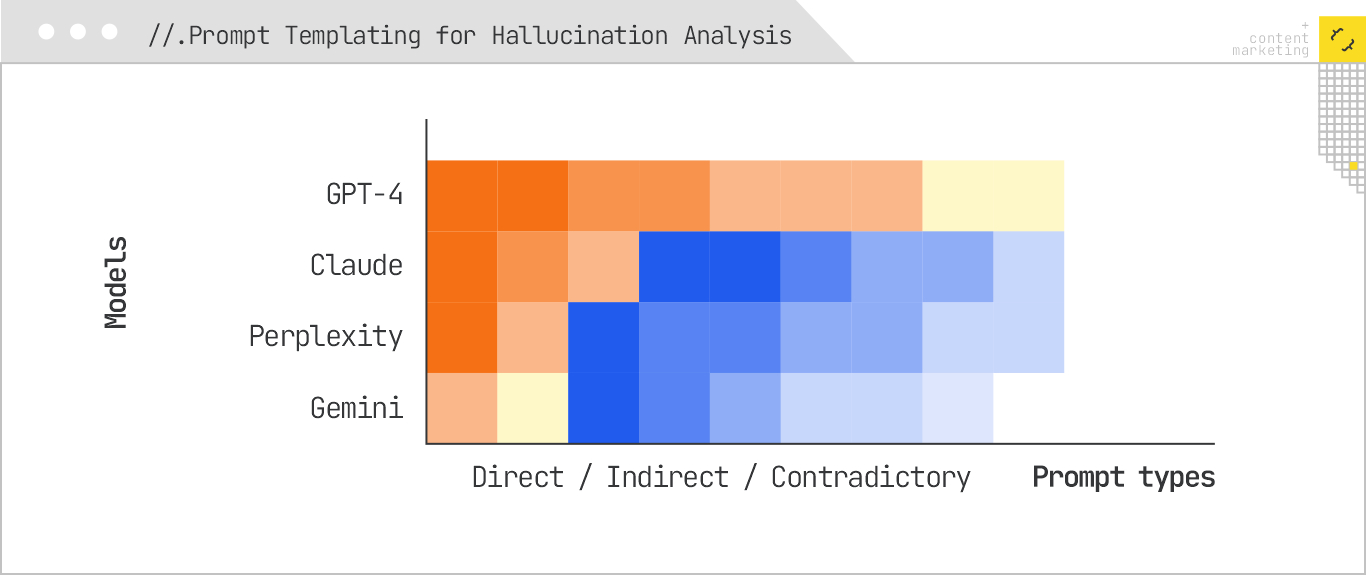1366x575 pixels.
Task: Click the plus sign above 'content marketing'
Action: (1304, 25)
